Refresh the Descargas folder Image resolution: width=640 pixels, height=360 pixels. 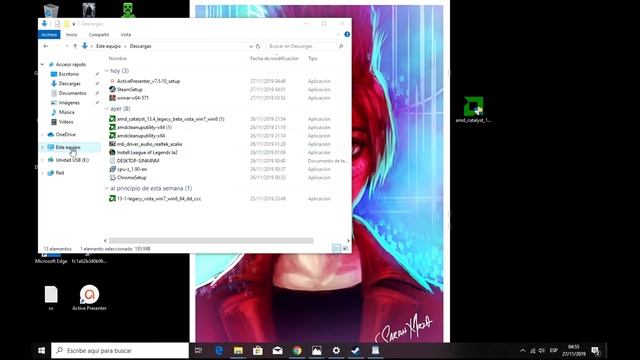click(x=258, y=47)
